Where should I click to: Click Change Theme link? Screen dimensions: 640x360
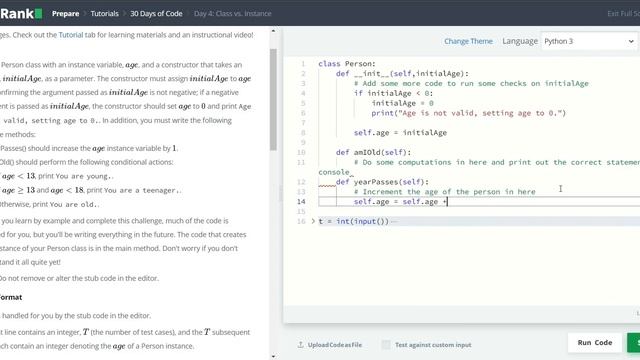tap(468, 41)
